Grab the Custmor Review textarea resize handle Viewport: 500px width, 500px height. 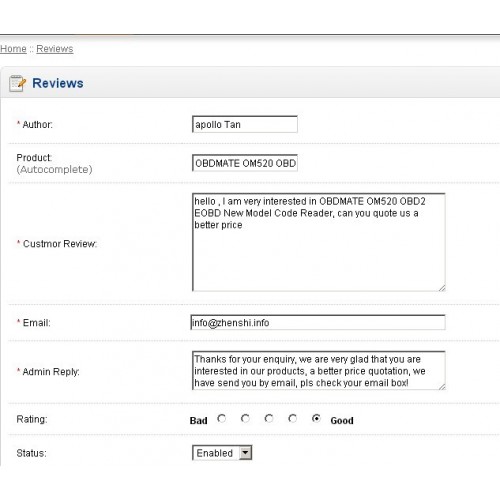point(442,288)
